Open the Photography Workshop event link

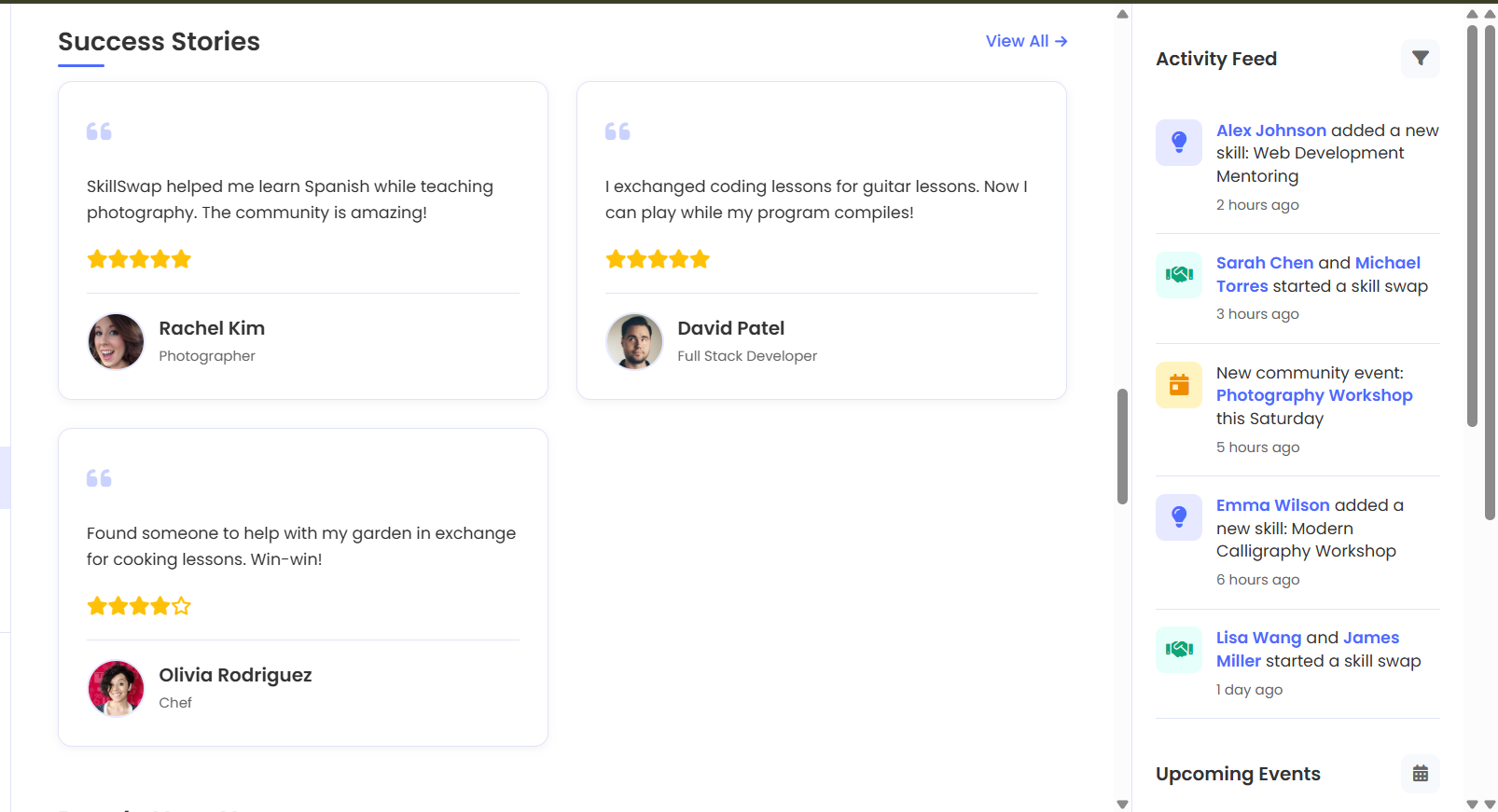pos(1313,395)
